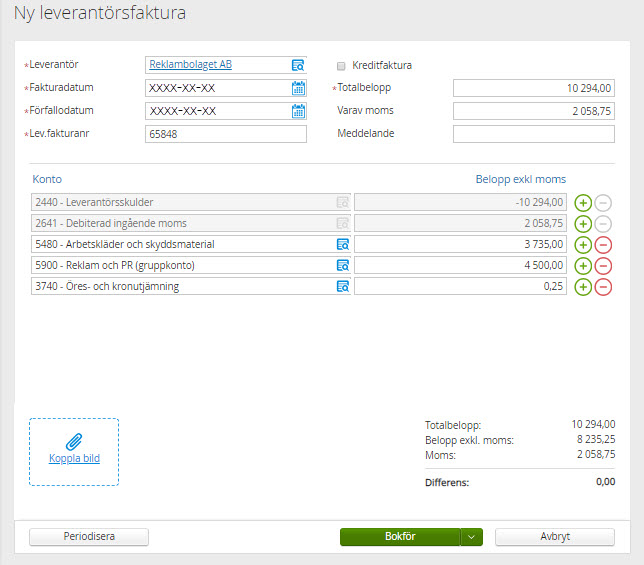This screenshot has height=565, width=644.
Task: Open supplier lookup icon beside Reklambolaget AB
Action: coord(297,65)
